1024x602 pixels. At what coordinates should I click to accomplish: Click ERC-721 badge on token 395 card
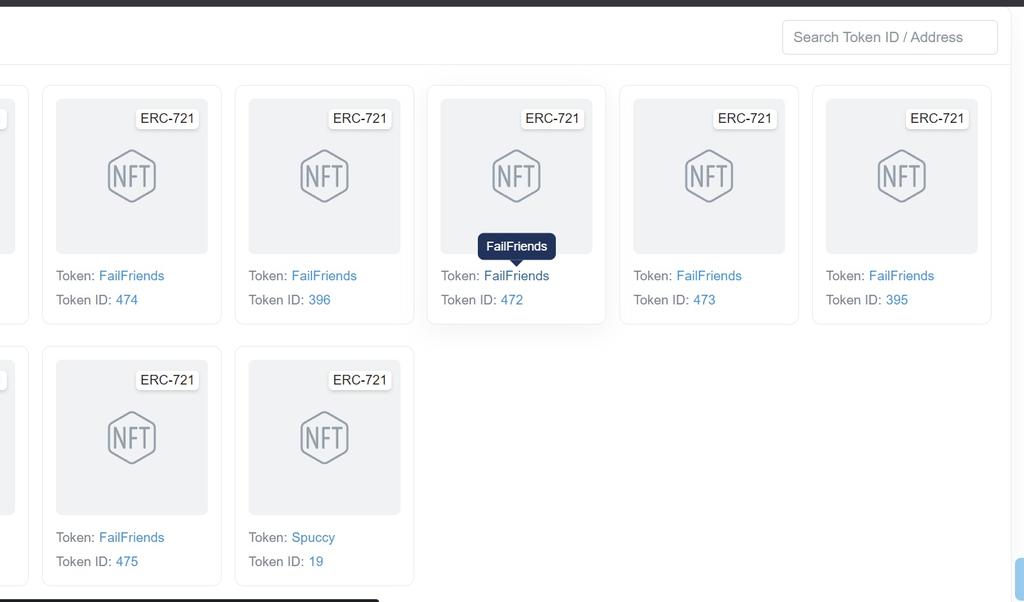click(937, 118)
